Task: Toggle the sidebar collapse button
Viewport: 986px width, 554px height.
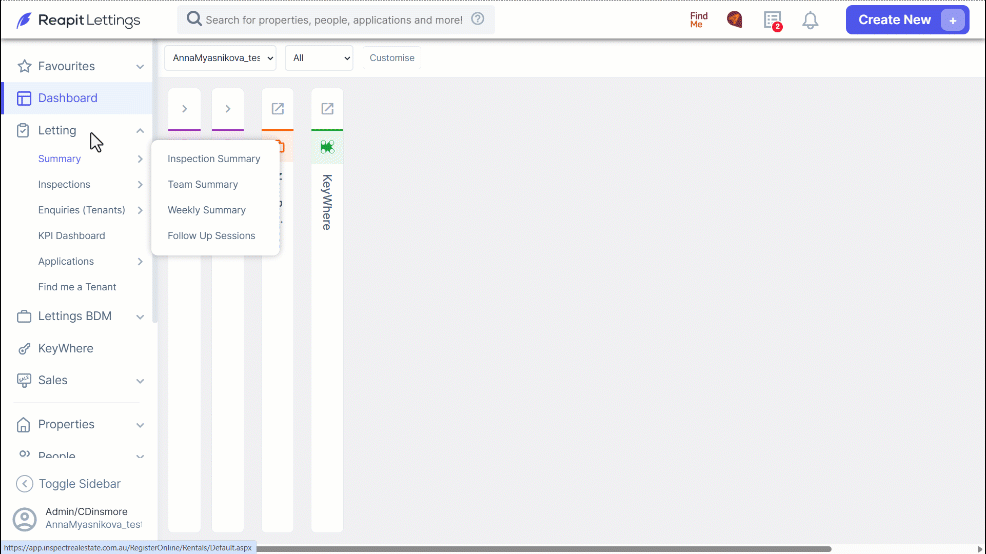Action: (x=68, y=484)
